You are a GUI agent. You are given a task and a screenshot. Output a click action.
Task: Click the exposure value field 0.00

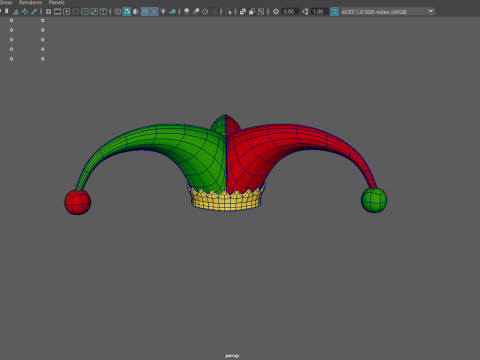(289, 12)
